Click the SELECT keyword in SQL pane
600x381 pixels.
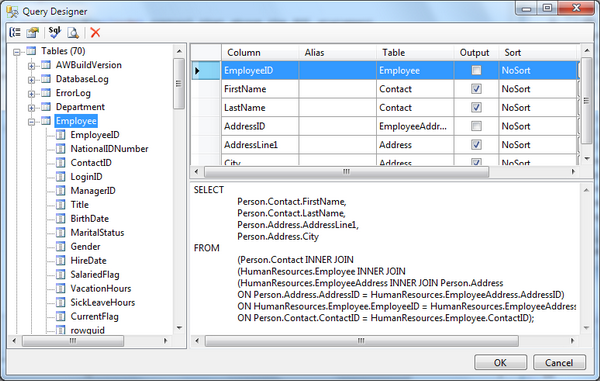coord(209,190)
